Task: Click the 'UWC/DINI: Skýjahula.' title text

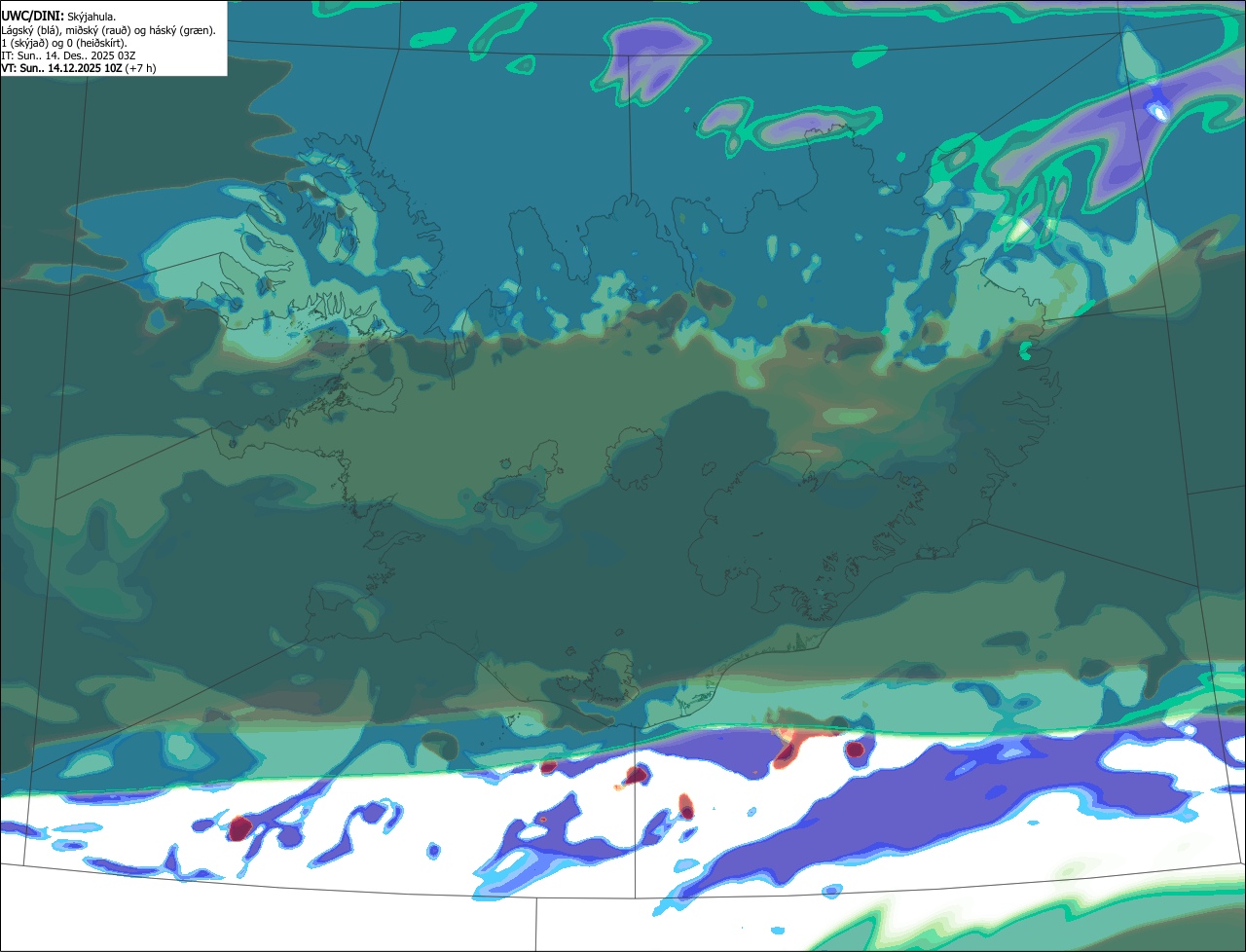Action: [58, 17]
